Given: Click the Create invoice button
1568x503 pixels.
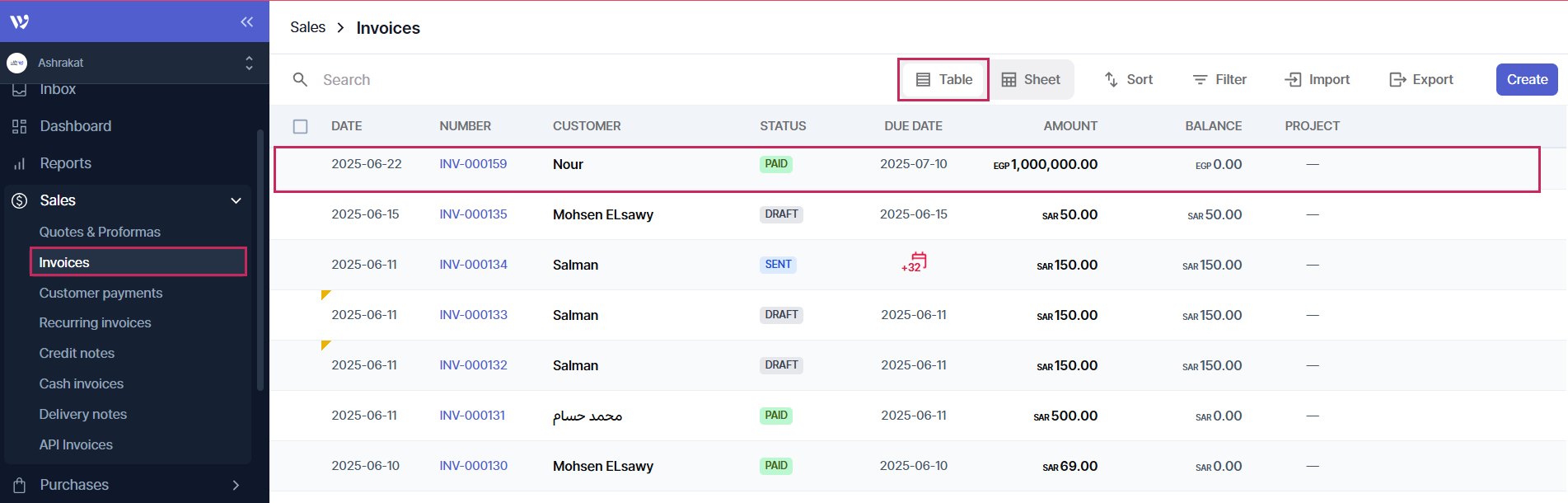Looking at the screenshot, I should point(1526,80).
